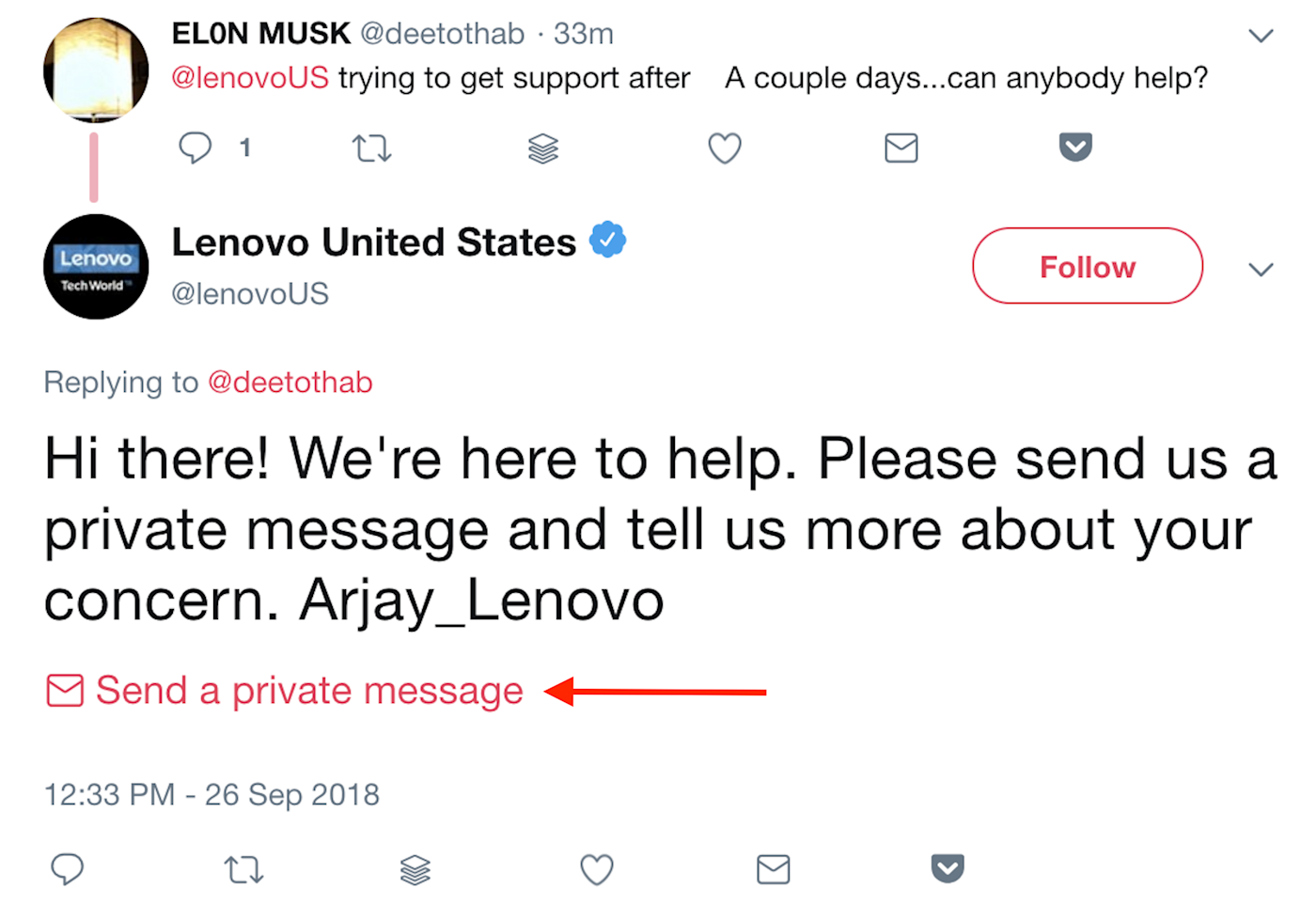Image resolution: width=1316 pixels, height=905 pixels.
Task: Send the top tweet via direct message
Action: pyautogui.click(x=901, y=148)
